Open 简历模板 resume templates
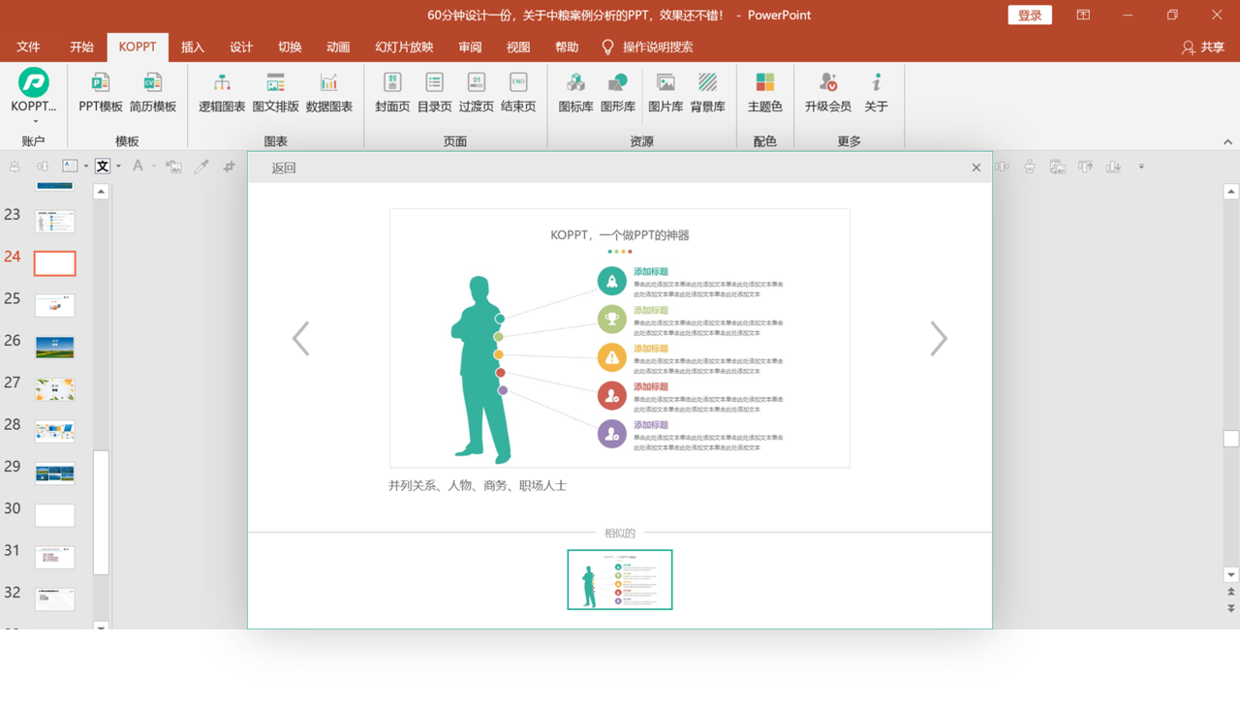The height and width of the screenshot is (704, 1240). [152, 92]
